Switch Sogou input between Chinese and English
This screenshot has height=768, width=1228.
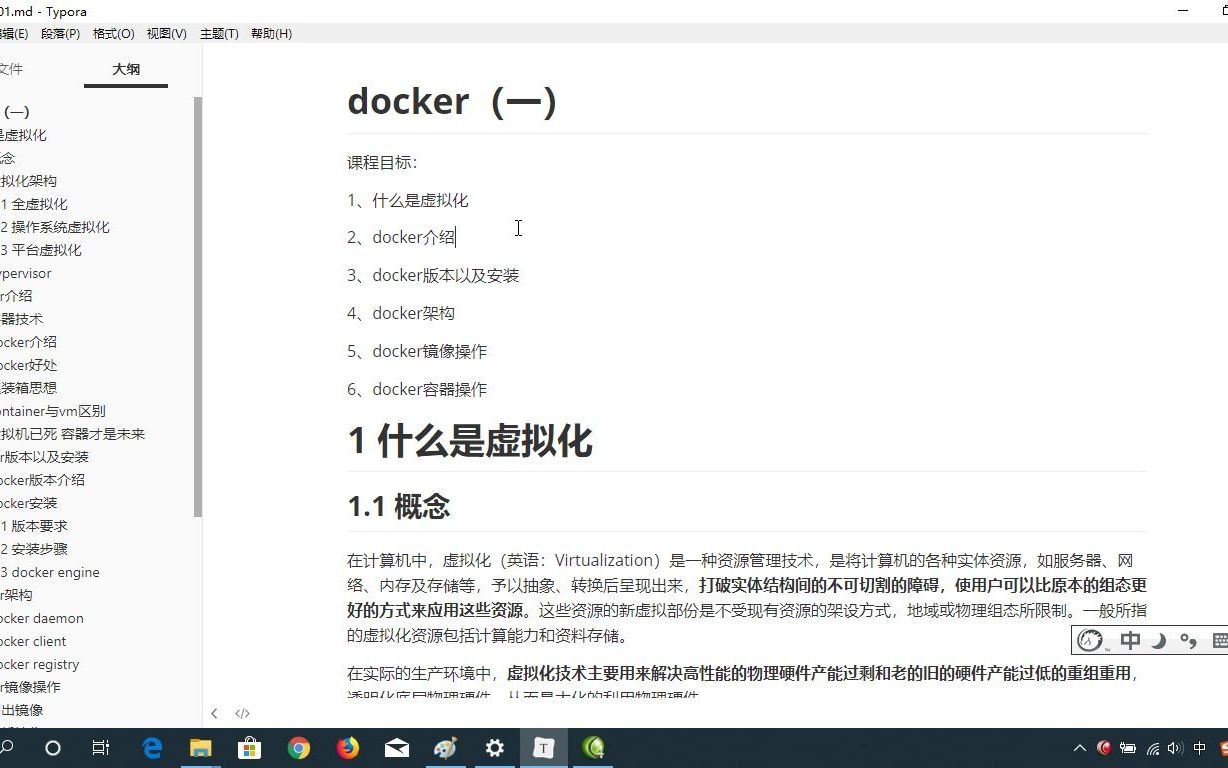pos(1131,640)
